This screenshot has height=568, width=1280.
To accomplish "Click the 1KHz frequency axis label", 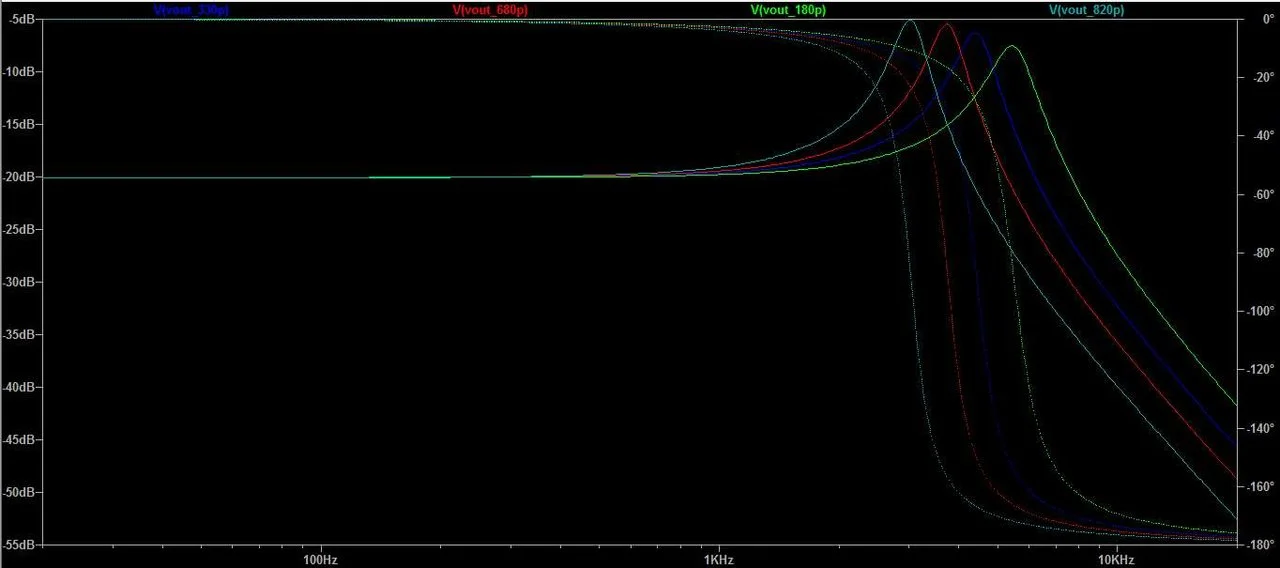I will coord(718,558).
